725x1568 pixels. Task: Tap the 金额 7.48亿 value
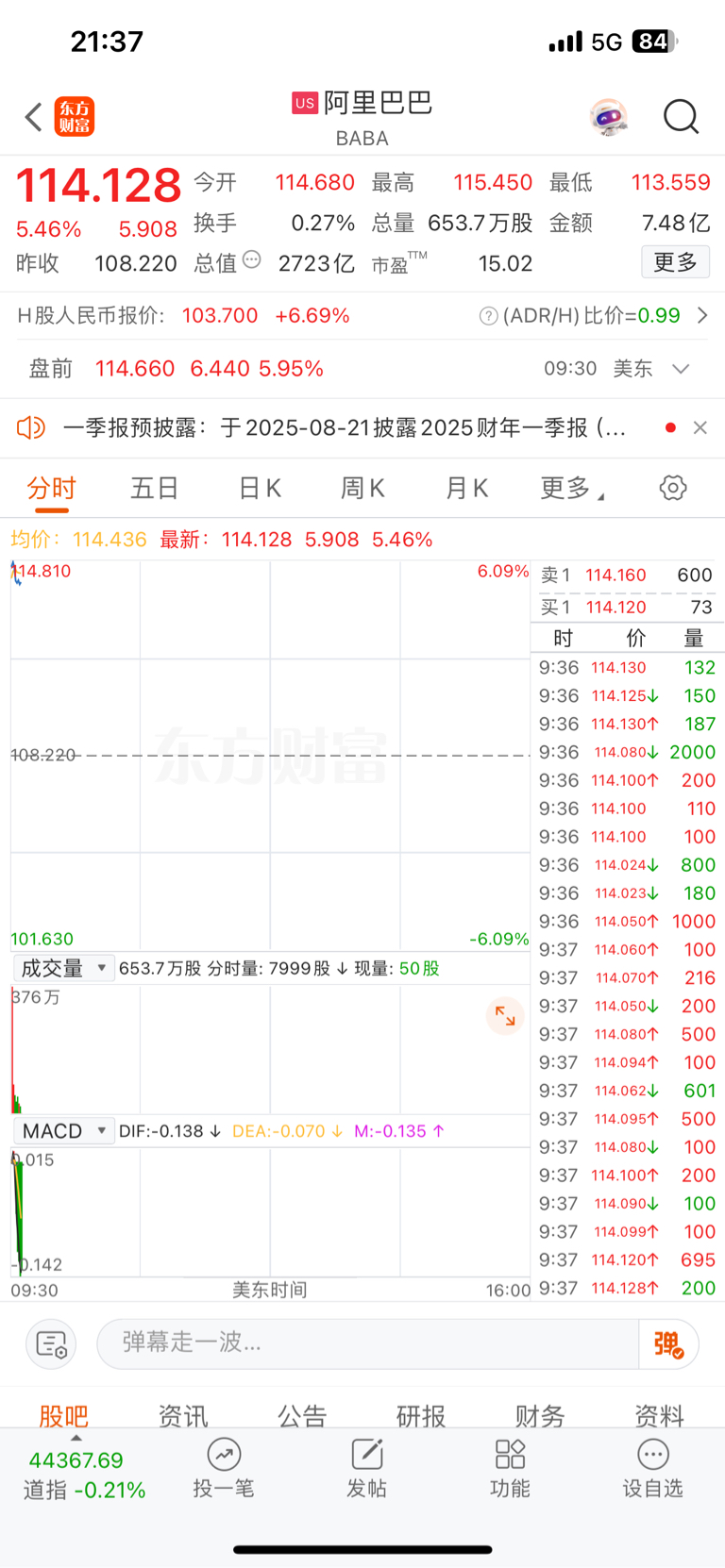point(676,223)
